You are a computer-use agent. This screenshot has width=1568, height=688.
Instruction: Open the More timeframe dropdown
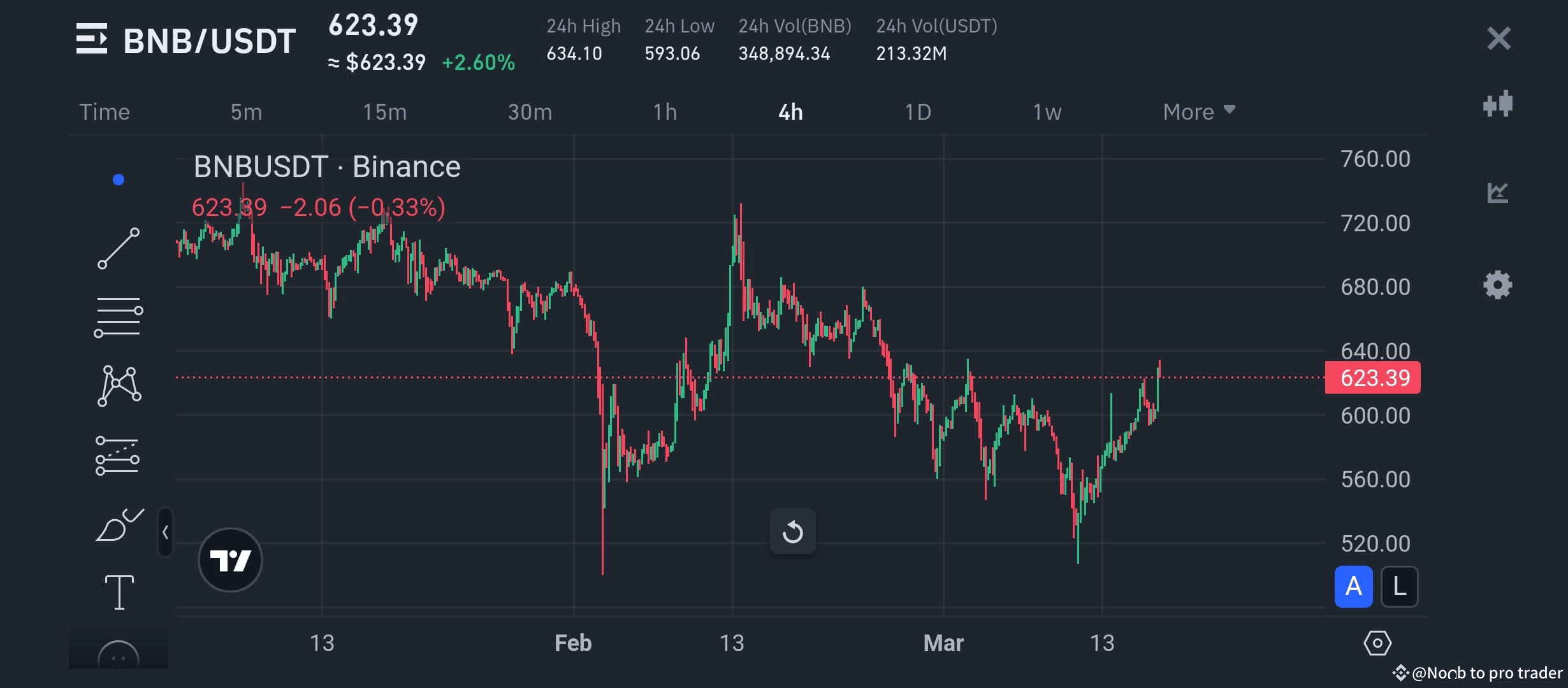[x=1198, y=111]
